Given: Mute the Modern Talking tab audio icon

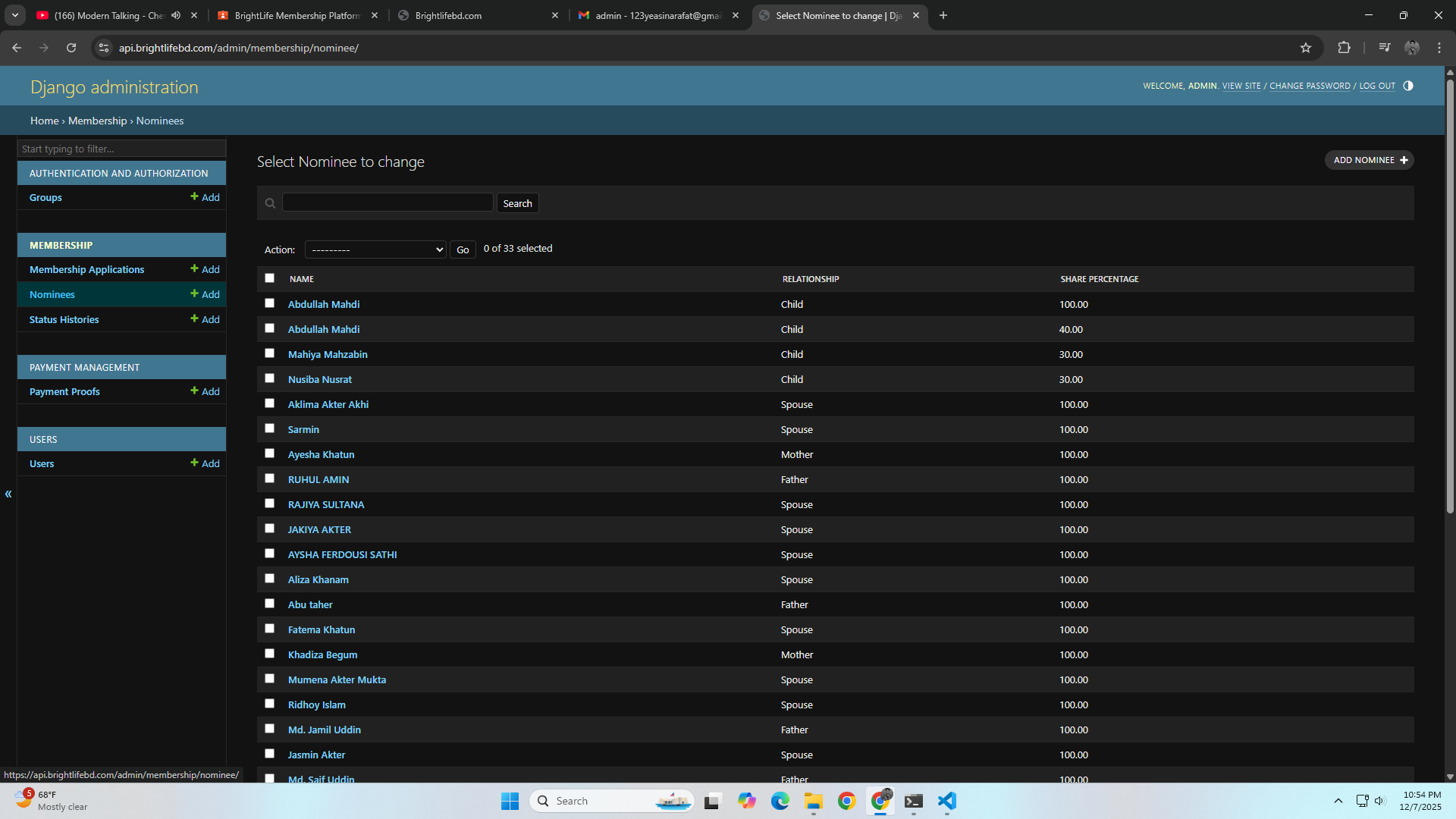Looking at the screenshot, I should pyautogui.click(x=176, y=15).
